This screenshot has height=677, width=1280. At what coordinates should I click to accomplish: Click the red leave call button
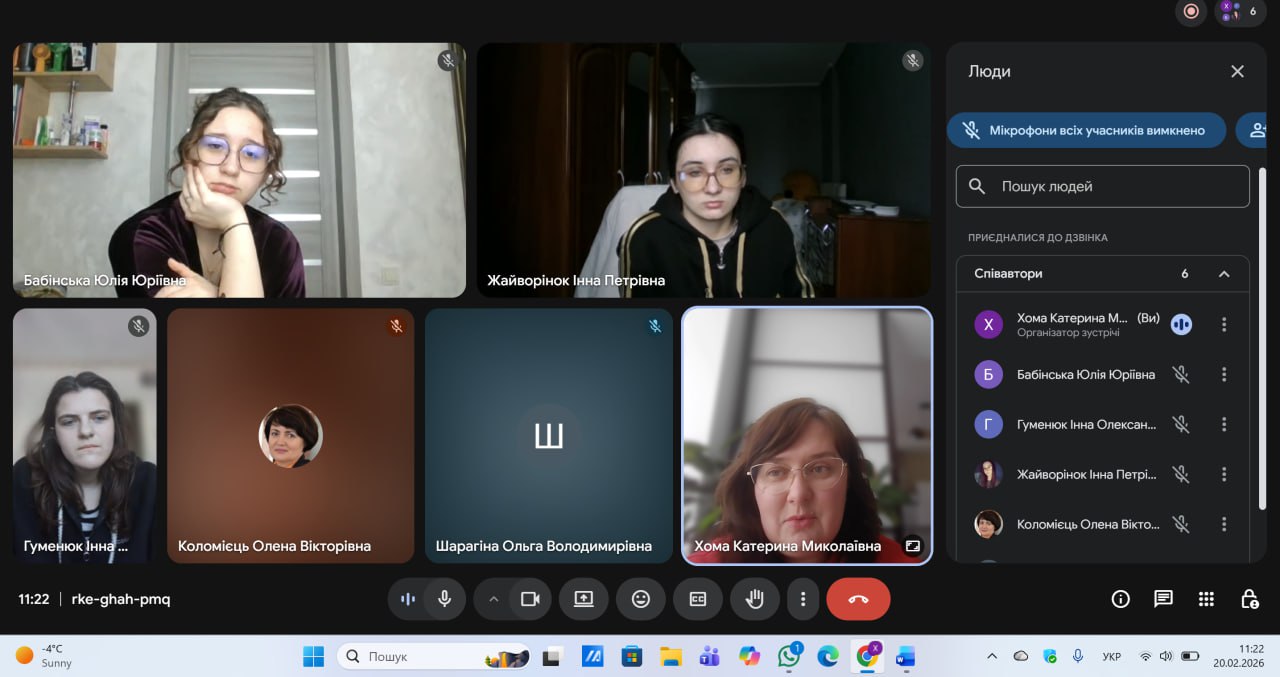pyautogui.click(x=857, y=599)
